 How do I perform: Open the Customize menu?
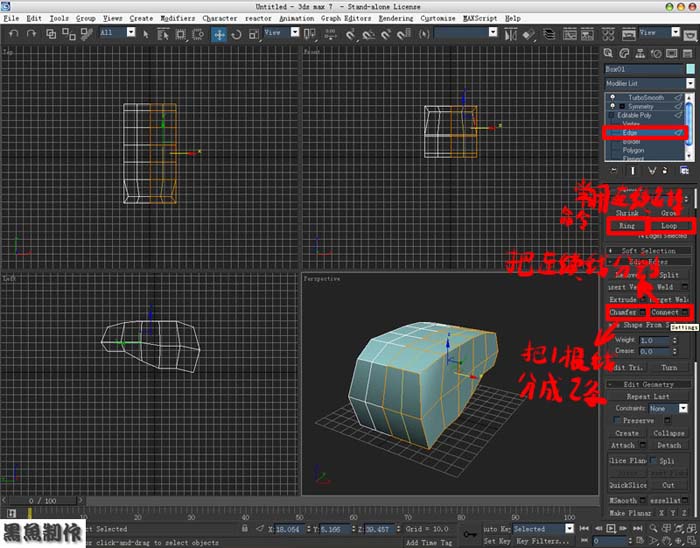tap(438, 18)
